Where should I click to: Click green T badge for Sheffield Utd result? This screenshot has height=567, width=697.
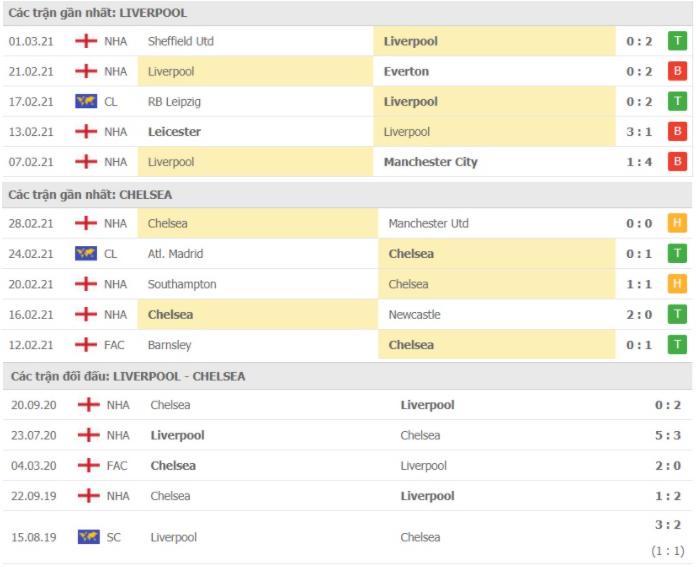coord(677,41)
